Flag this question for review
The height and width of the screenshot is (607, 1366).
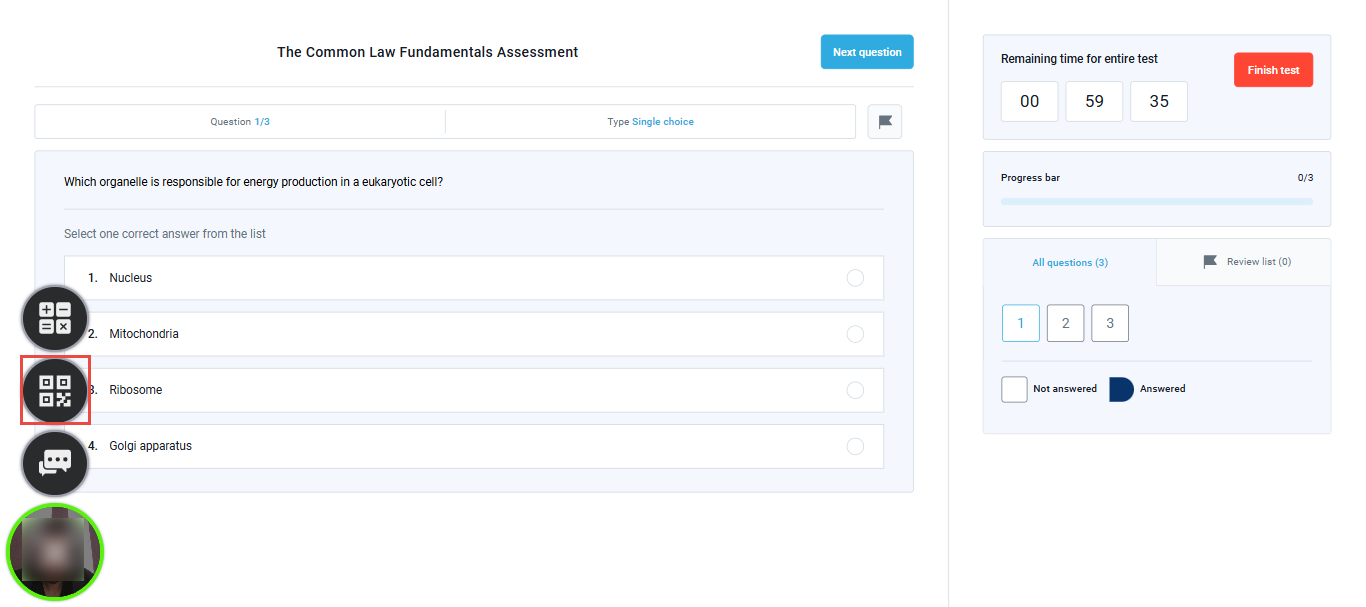click(885, 122)
